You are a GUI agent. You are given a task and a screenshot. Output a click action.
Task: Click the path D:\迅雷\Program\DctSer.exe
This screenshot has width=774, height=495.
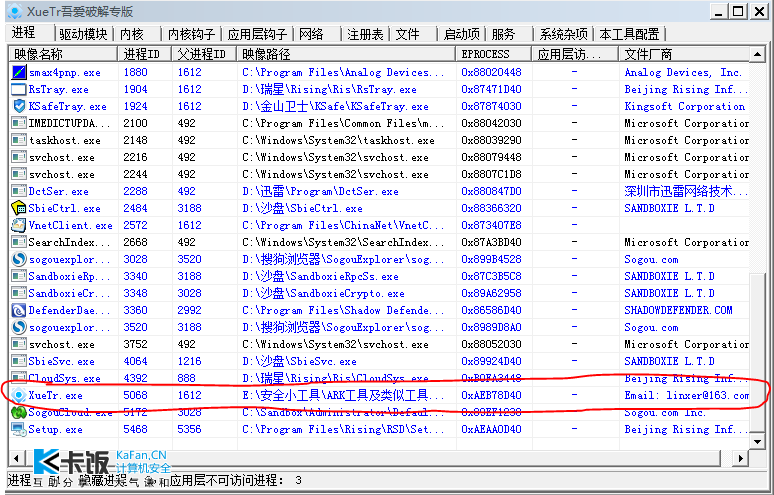click(320, 191)
